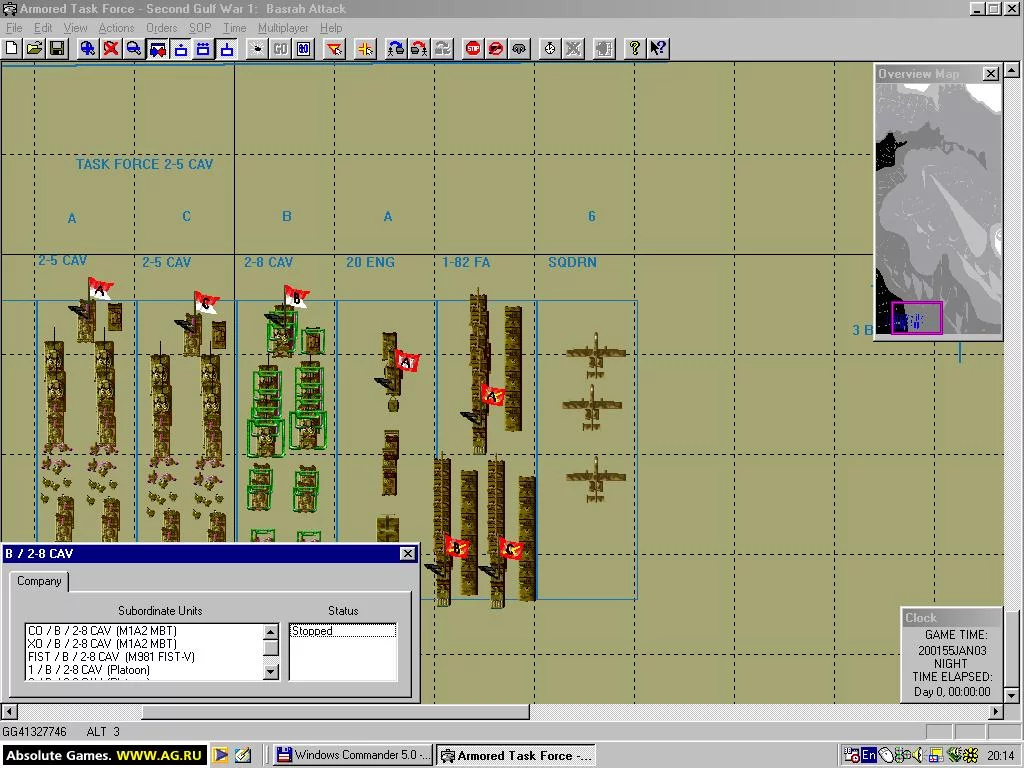Image resolution: width=1024 pixels, height=768 pixels.
Task: Toggle the three-dot blue unit level button
Action: point(203,48)
